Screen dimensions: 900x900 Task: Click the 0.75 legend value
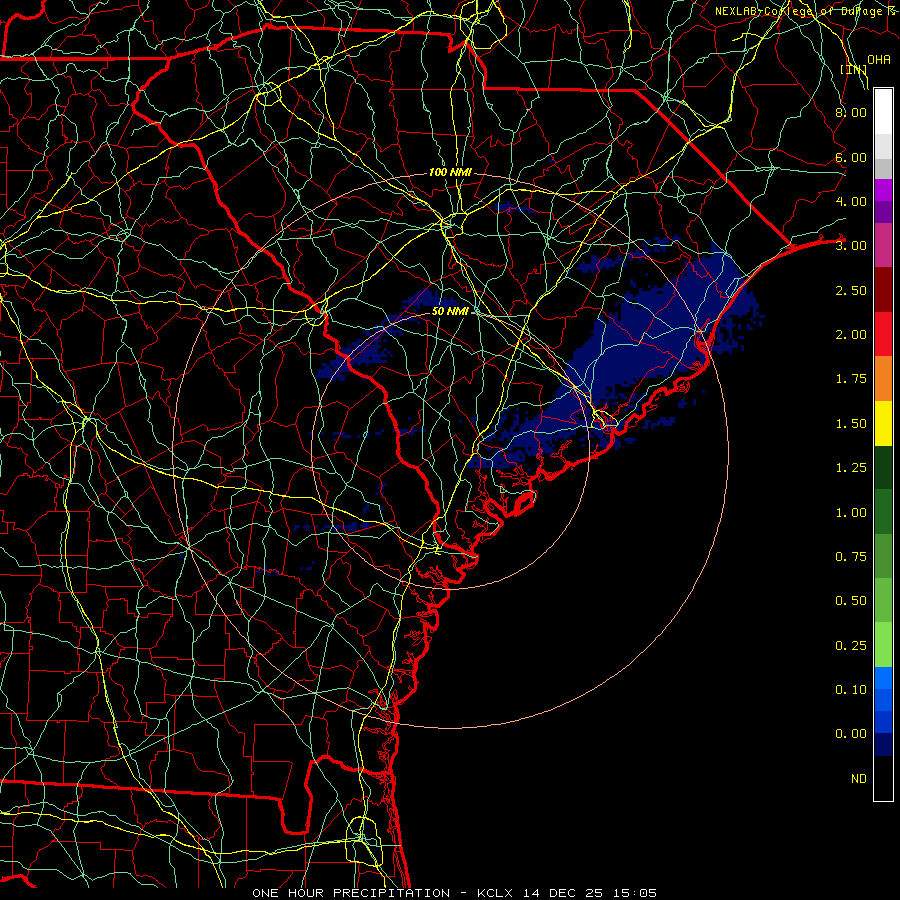851,557
